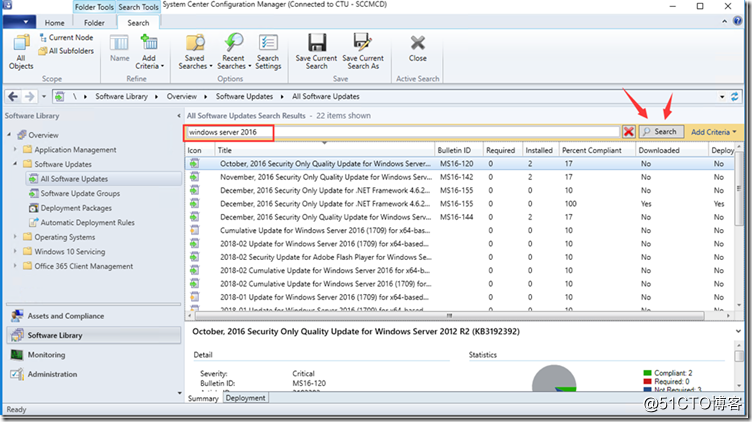The image size is (752, 422).
Task: Open Monitoring workspace
Action: 94,355
